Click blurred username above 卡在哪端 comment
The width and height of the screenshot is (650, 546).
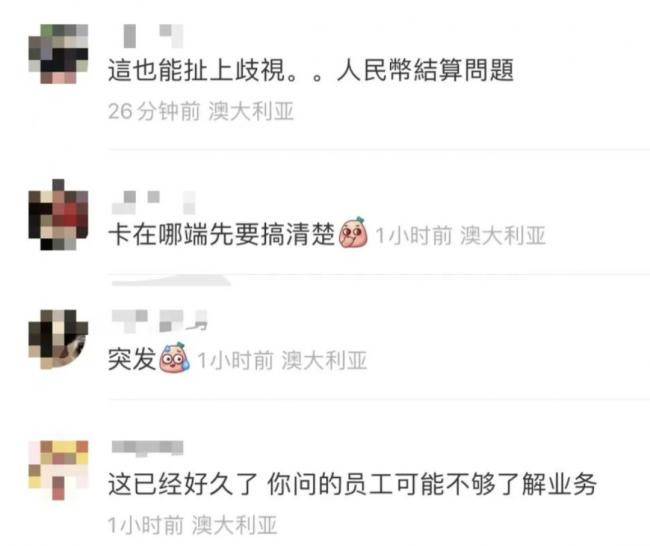point(153,202)
